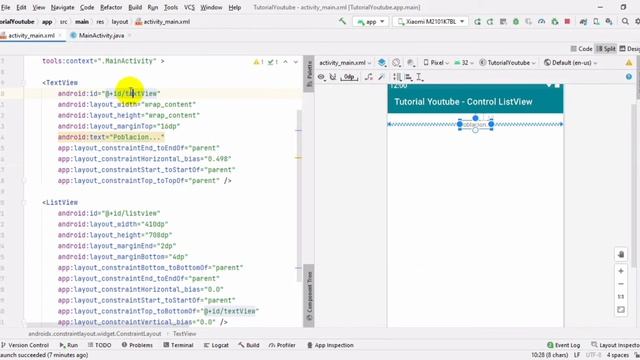Collapse the TextView tag fold marker
This screenshot has height=360, width=640.
[x=23, y=82]
